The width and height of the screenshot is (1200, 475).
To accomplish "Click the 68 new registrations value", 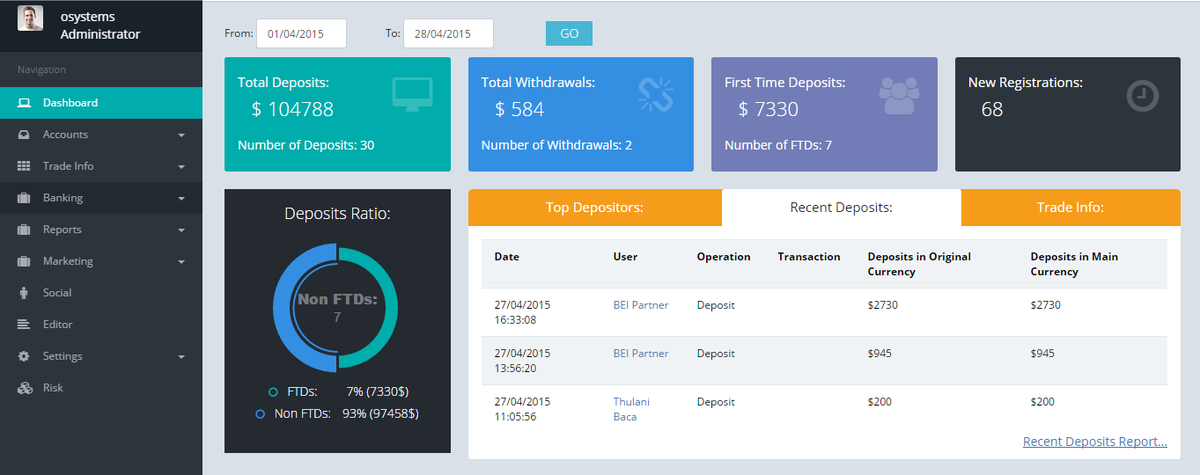I will pos(992,110).
